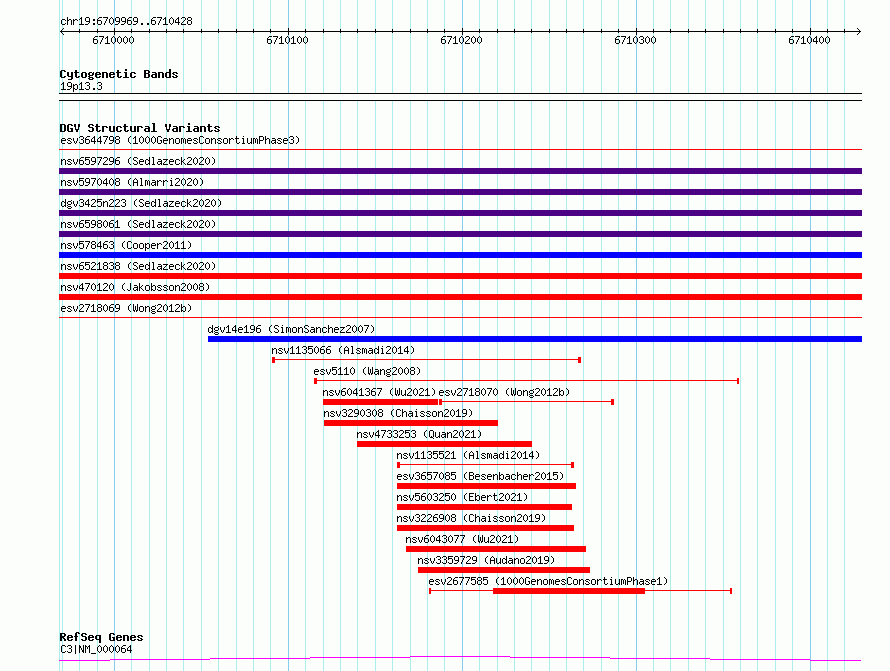Click the nsv3290308 (Chaisson2019) red bar
890x671 pixels.
pyautogui.click(x=410, y=423)
